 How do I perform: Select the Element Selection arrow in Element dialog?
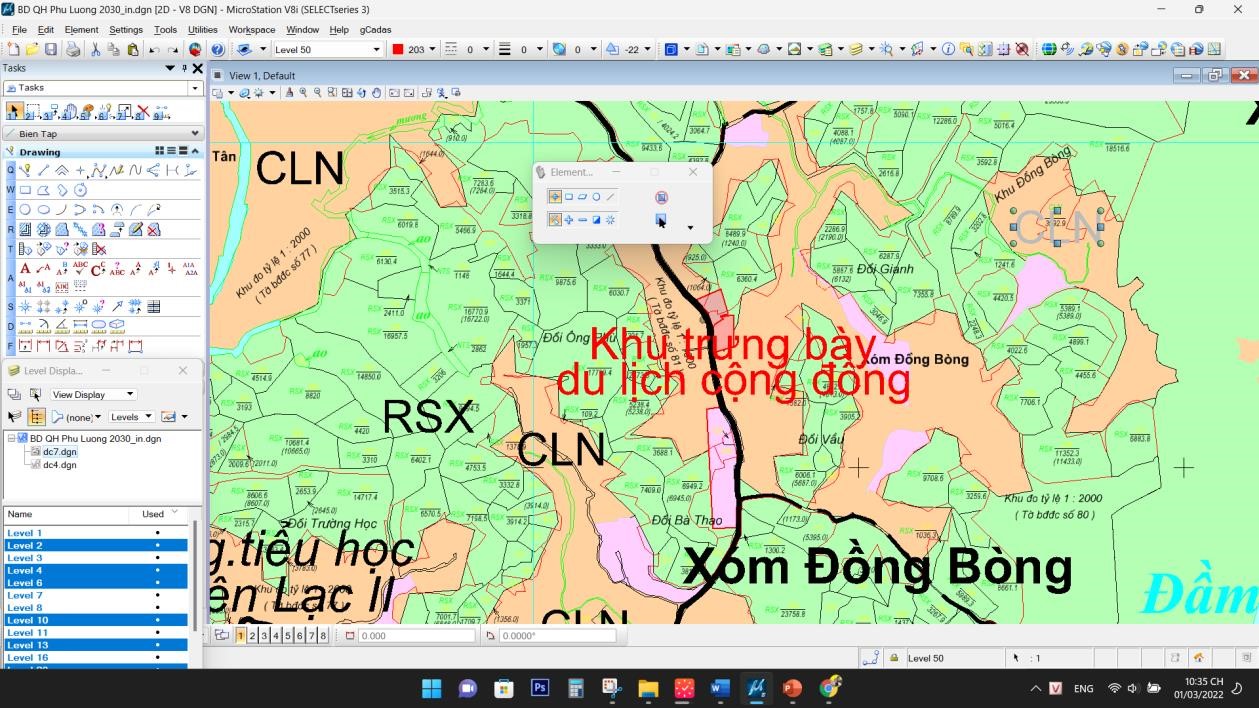(x=555, y=197)
